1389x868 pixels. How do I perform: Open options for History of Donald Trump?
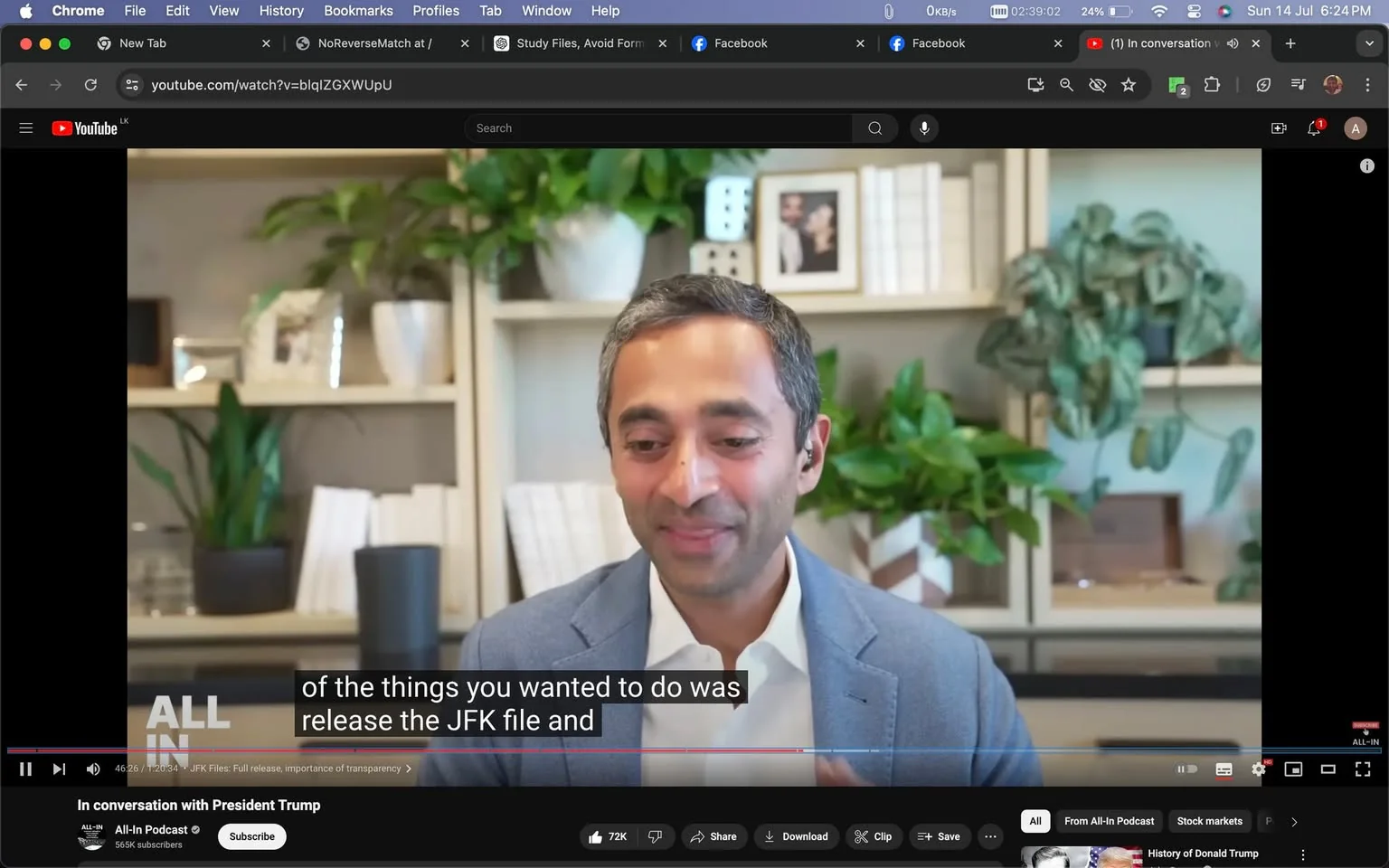tap(1303, 854)
